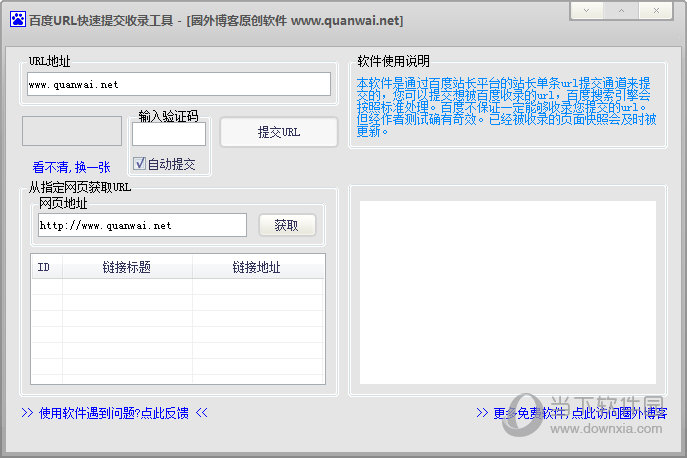Click the empty first row of the link table

tap(178, 287)
